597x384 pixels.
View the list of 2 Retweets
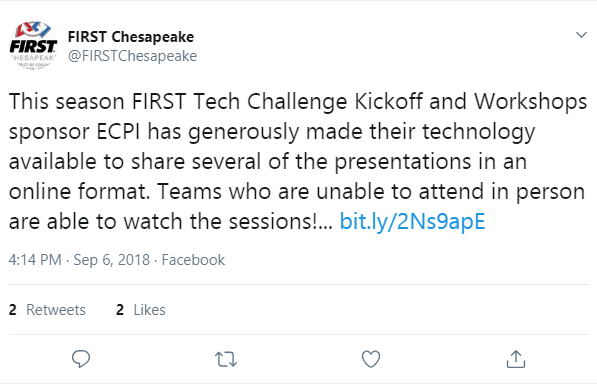point(47,310)
